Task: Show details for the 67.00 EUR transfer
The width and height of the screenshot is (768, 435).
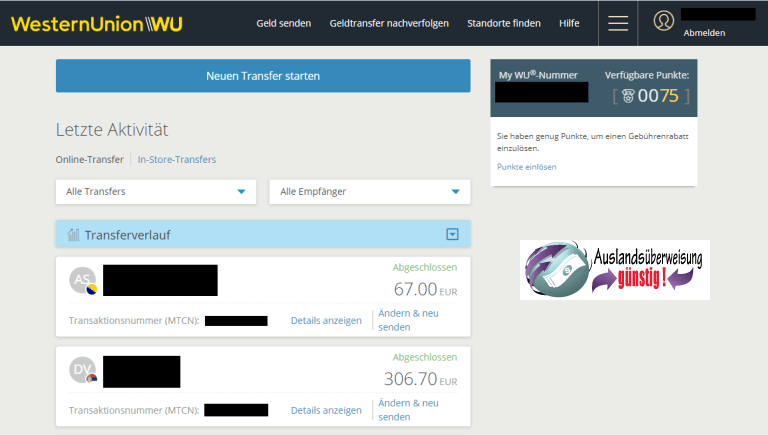Action: click(x=326, y=320)
